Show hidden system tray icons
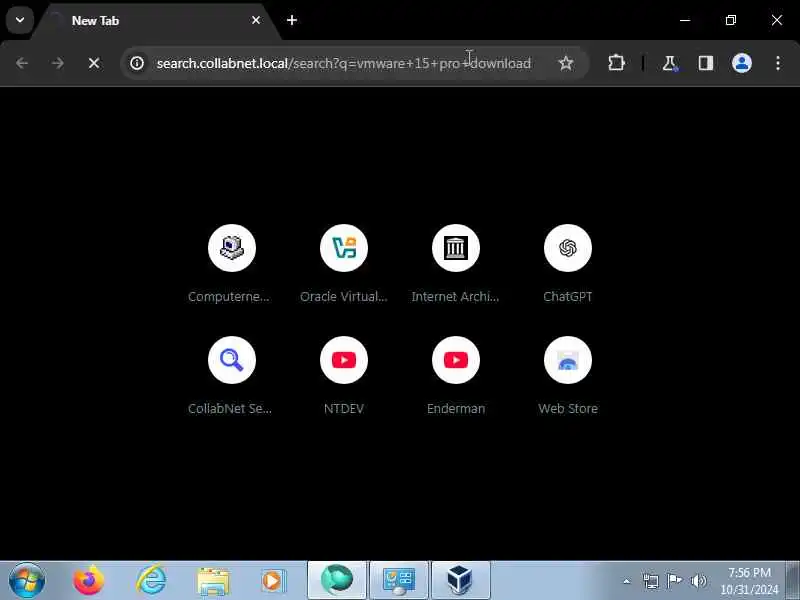The image size is (800, 600). tap(627, 581)
